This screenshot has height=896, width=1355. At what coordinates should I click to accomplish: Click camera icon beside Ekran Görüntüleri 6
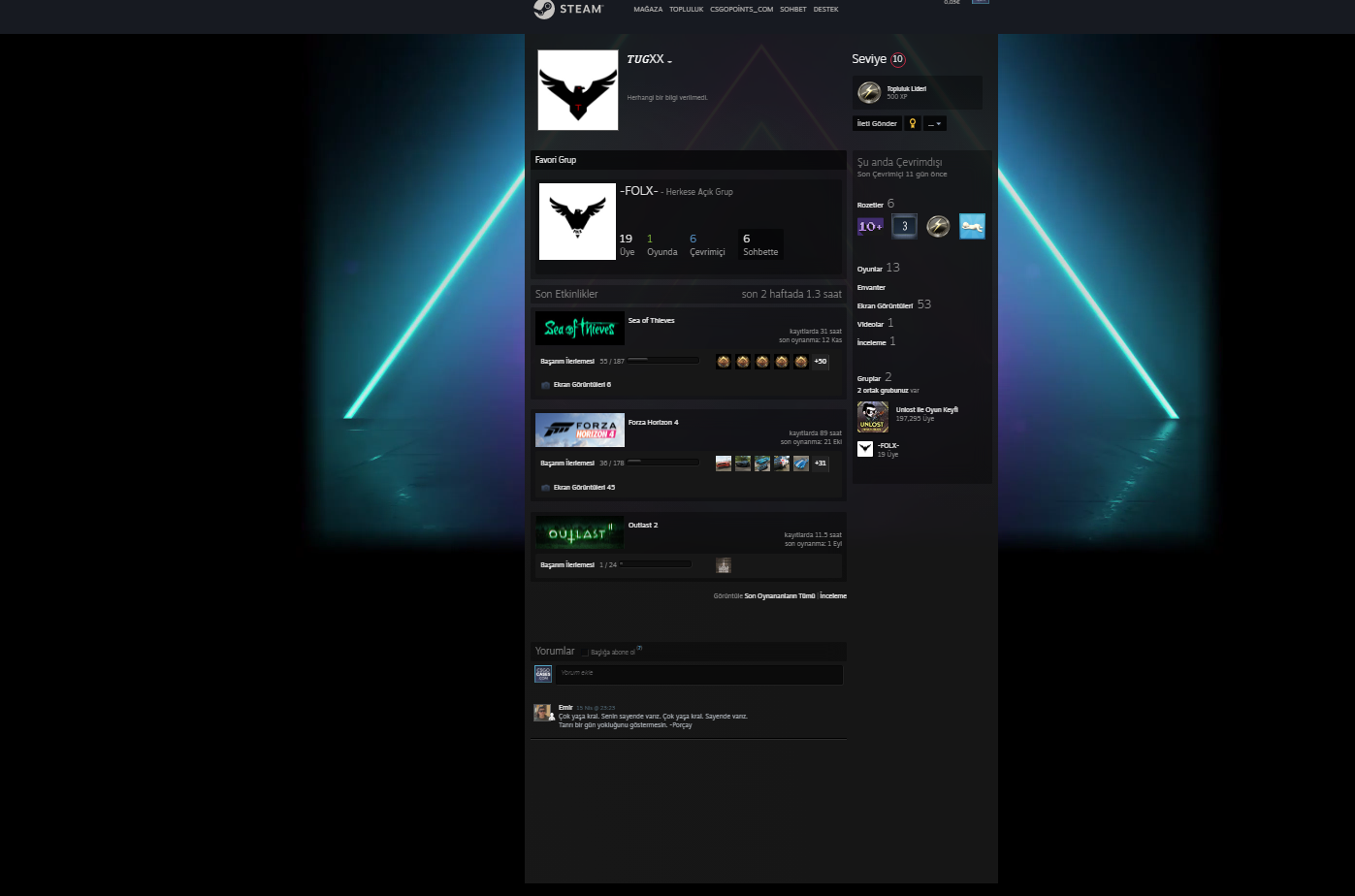(x=545, y=385)
